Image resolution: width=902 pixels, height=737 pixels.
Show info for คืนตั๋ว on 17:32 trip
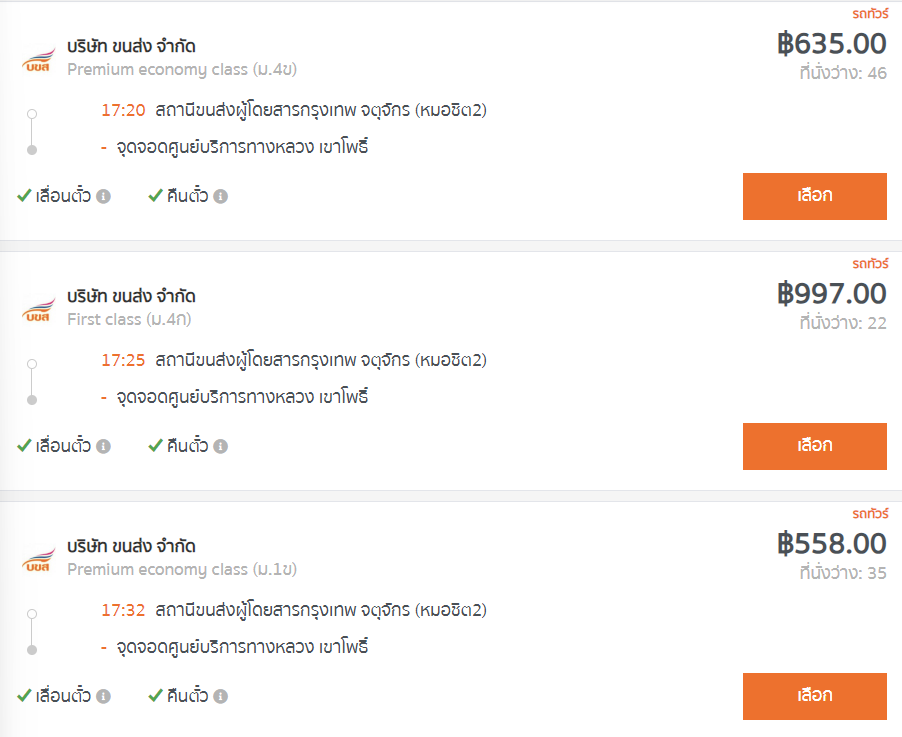(x=220, y=697)
